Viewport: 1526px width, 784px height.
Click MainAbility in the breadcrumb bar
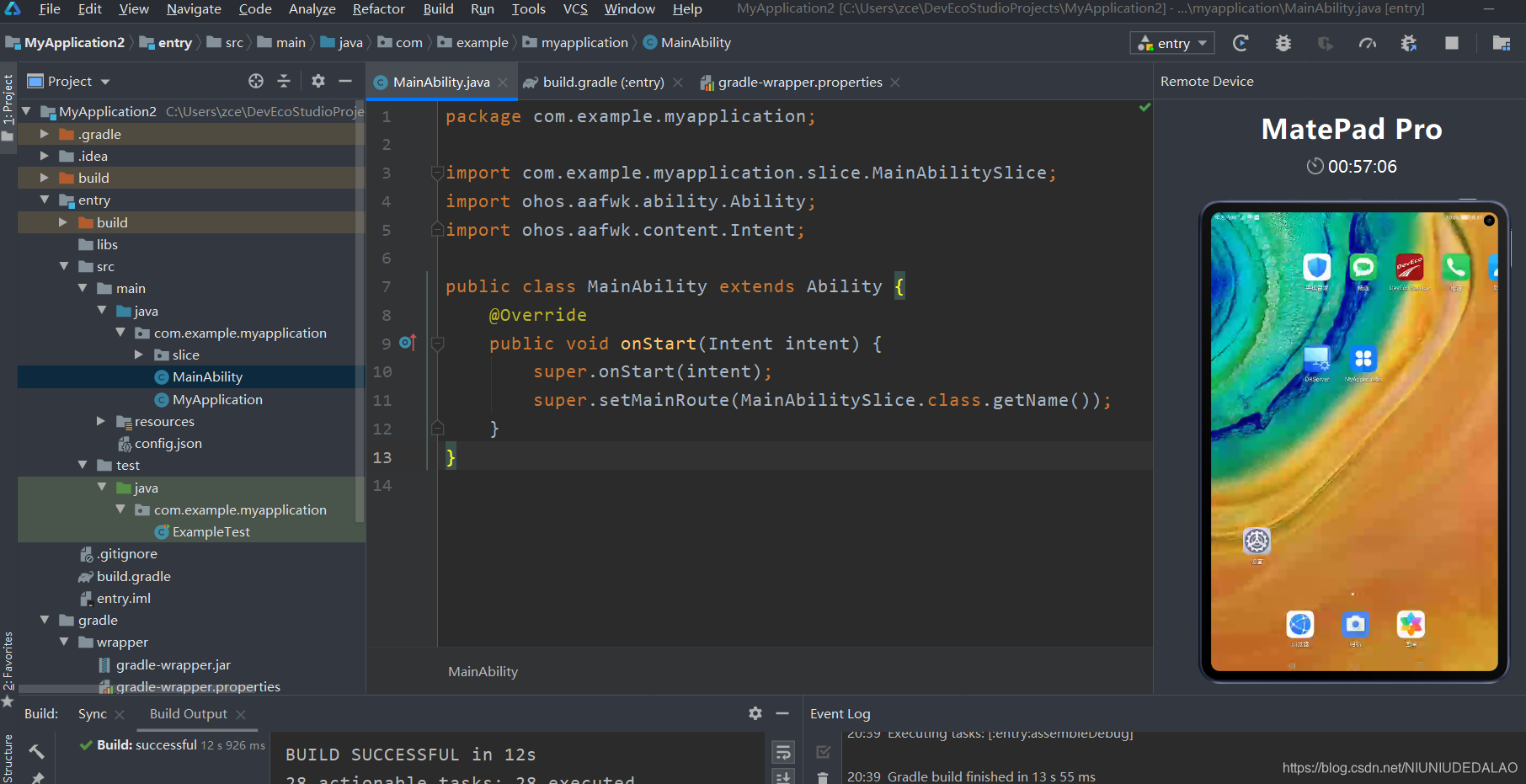696,42
